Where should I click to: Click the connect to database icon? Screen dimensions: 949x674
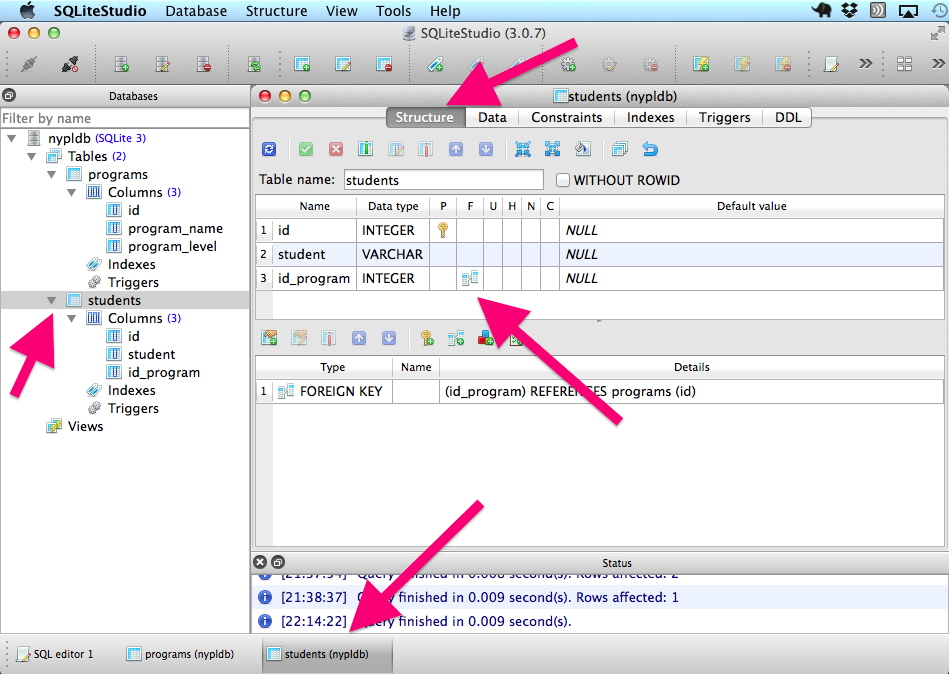tap(28, 65)
